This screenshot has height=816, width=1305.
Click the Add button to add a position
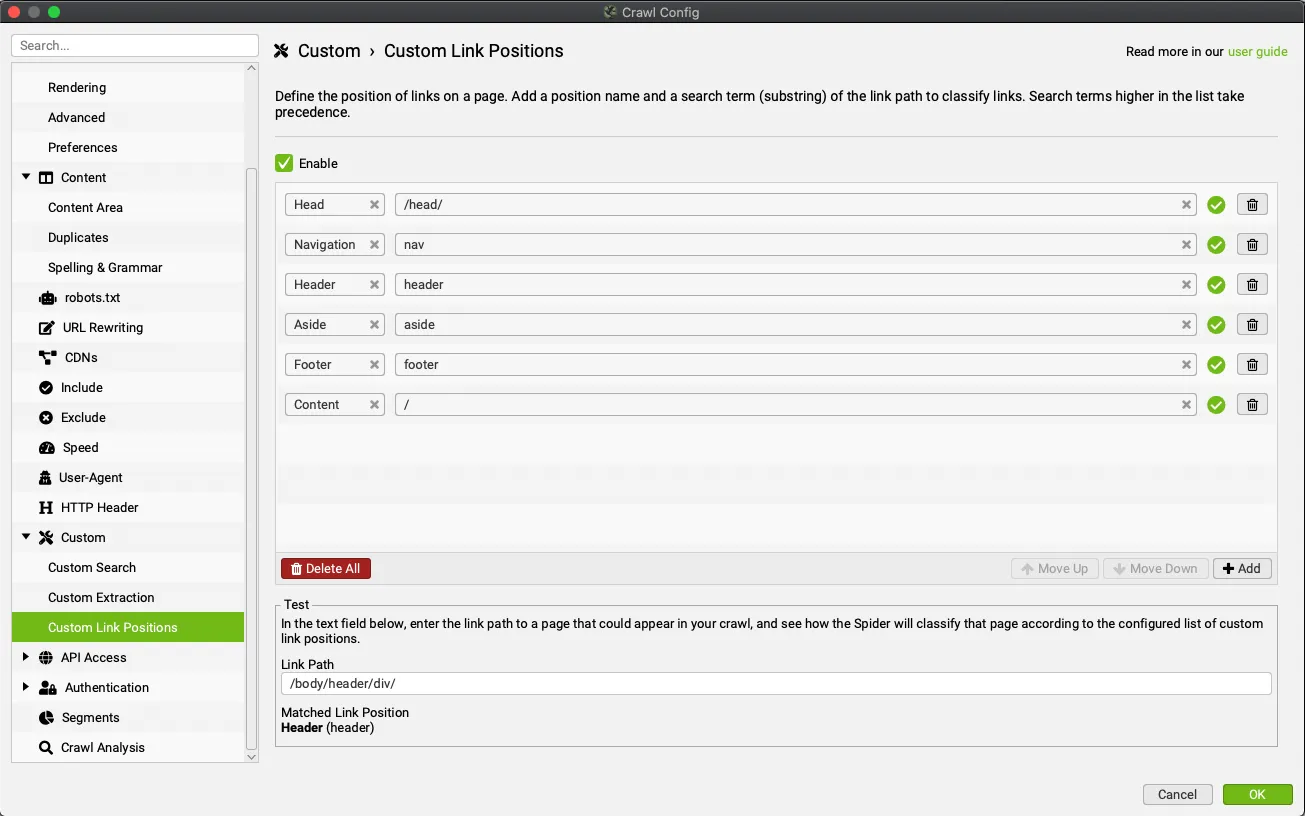(1242, 569)
